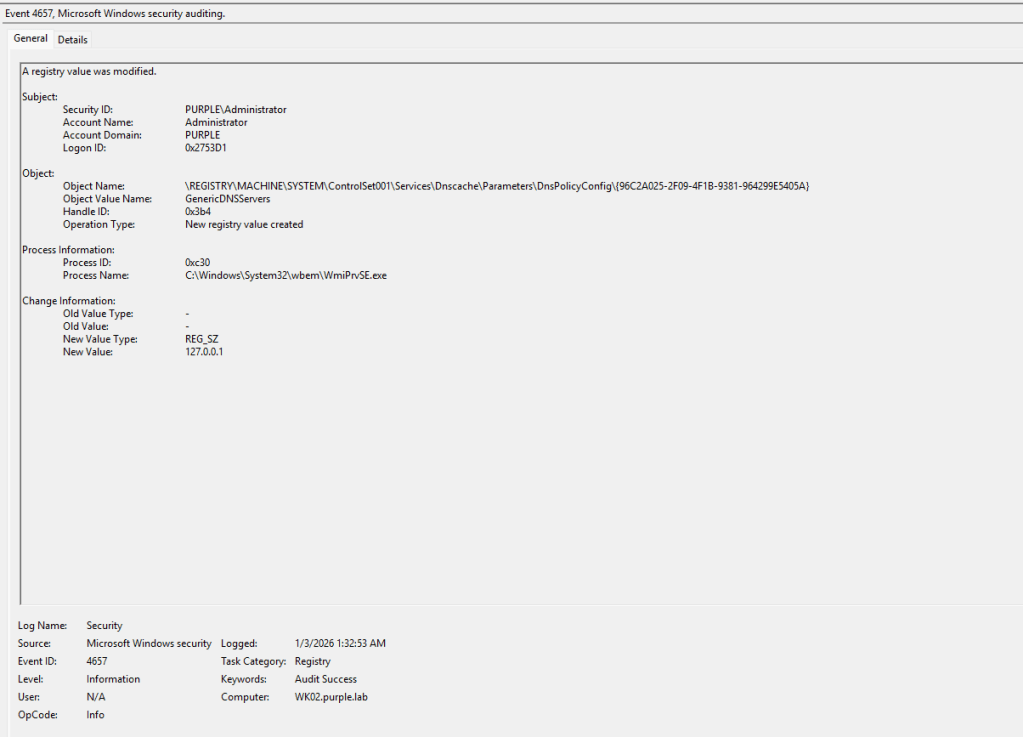The width and height of the screenshot is (1023, 737).
Task: Click the Process ID value 0xc30
Action: click(x=197, y=263)
